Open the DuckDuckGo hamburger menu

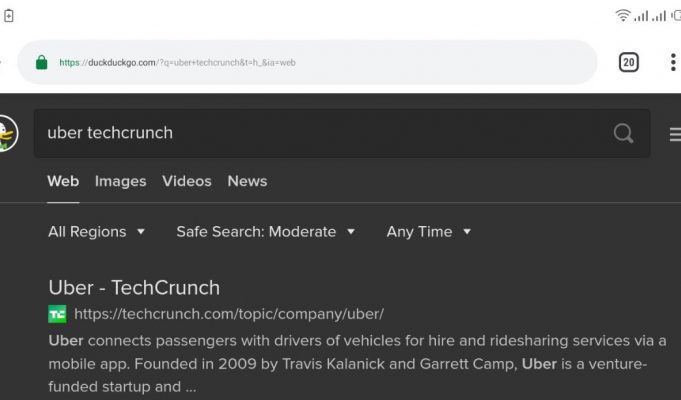(675, 134)
